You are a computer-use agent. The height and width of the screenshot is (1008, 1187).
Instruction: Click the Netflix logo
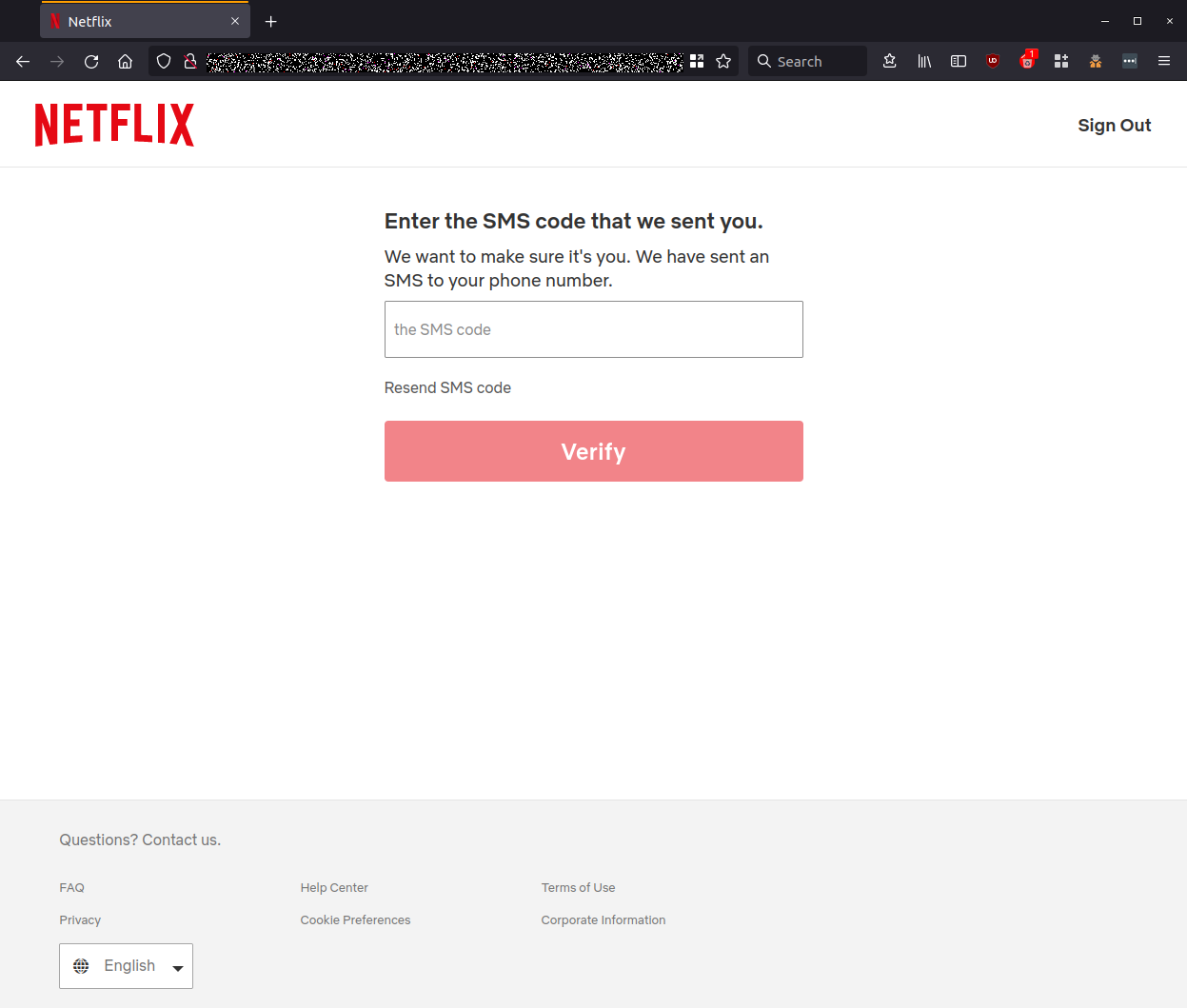(x=113, y=124)
